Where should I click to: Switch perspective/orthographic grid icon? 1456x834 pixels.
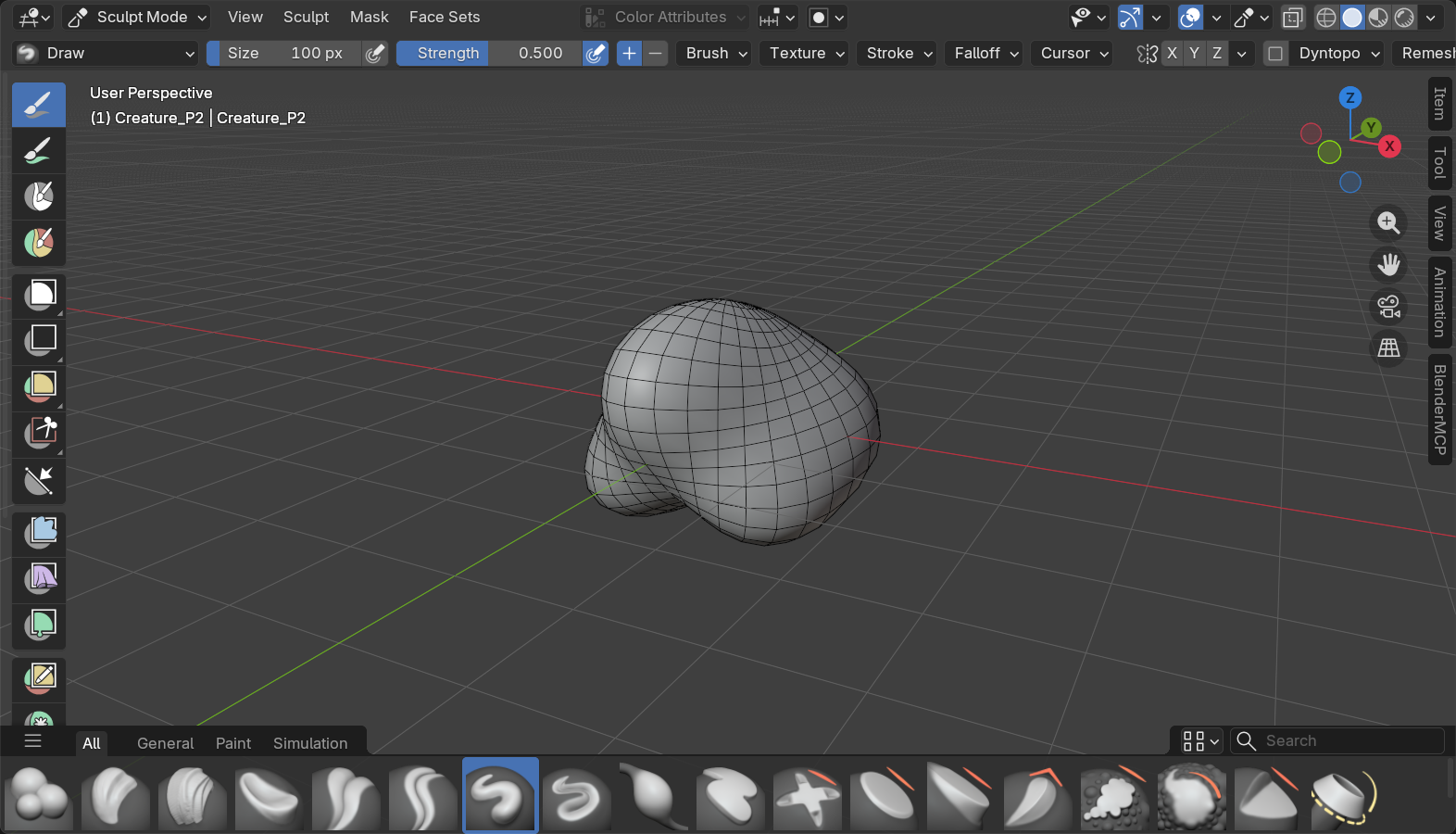[1388, 348]
